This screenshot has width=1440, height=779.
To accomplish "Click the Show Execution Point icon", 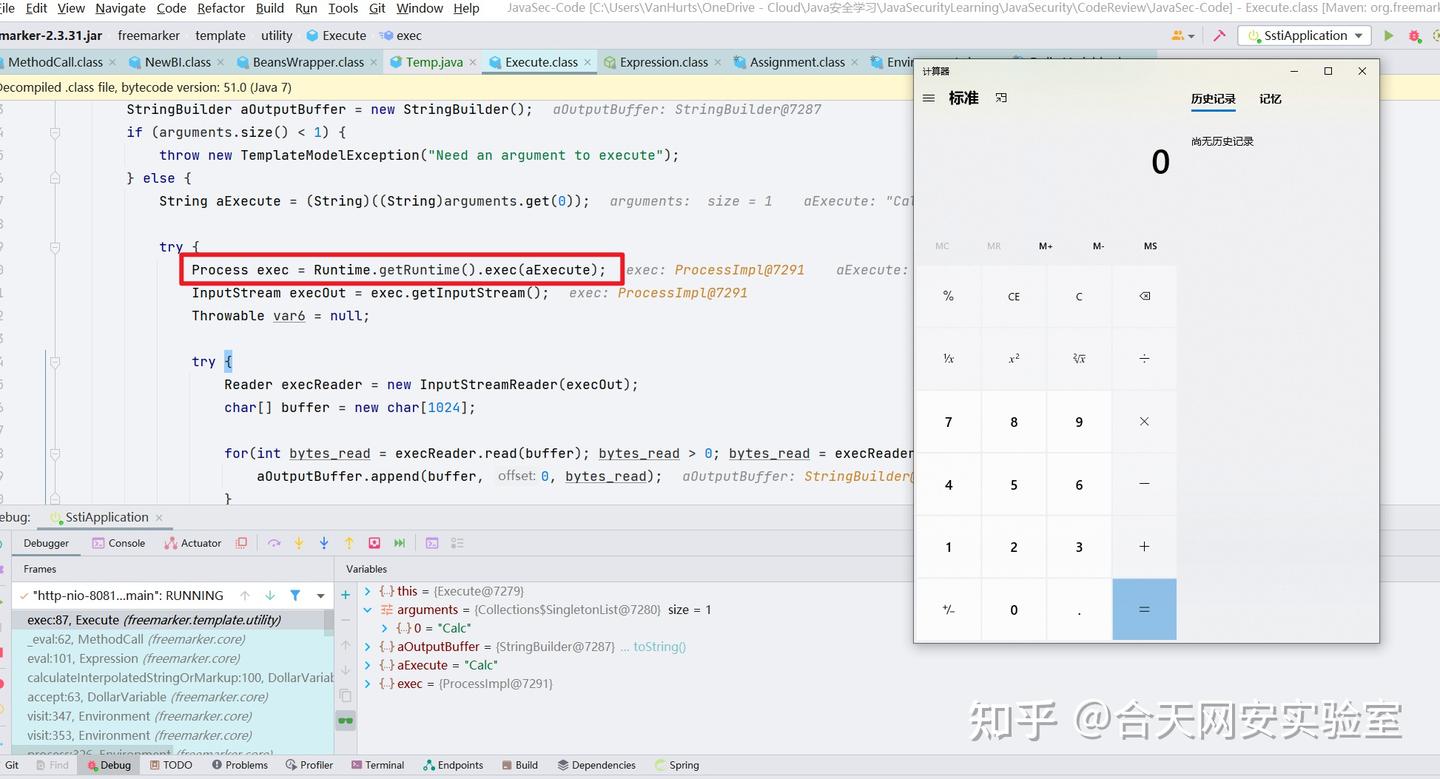I will [x=241, y=543].
